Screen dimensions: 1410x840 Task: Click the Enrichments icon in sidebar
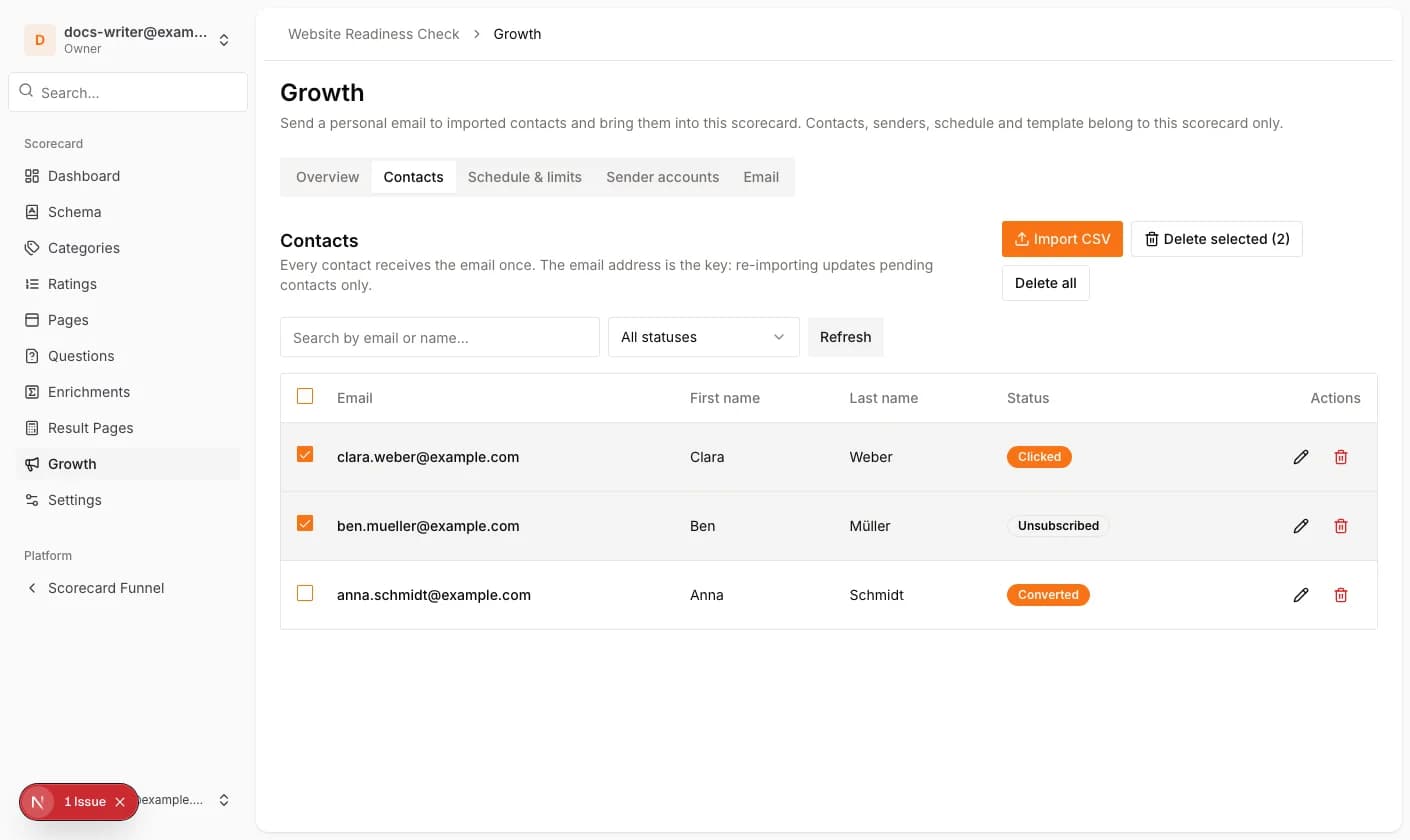click(32, 392)
